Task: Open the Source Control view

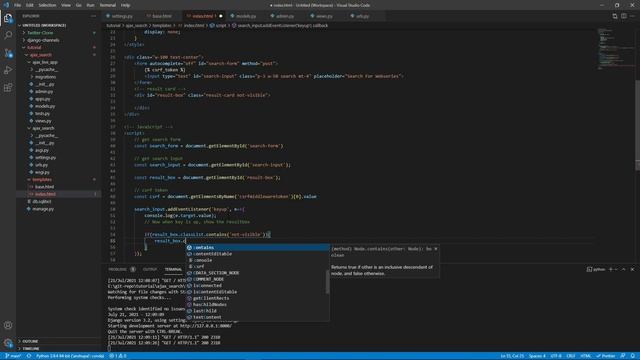Action: point(8,53)
